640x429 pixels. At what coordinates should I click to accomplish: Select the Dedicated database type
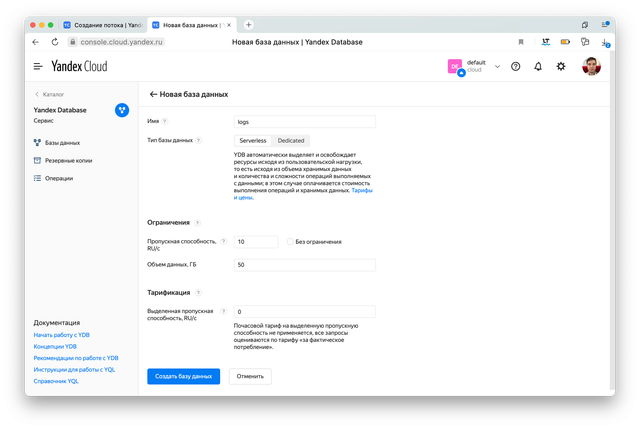point(291,141)
